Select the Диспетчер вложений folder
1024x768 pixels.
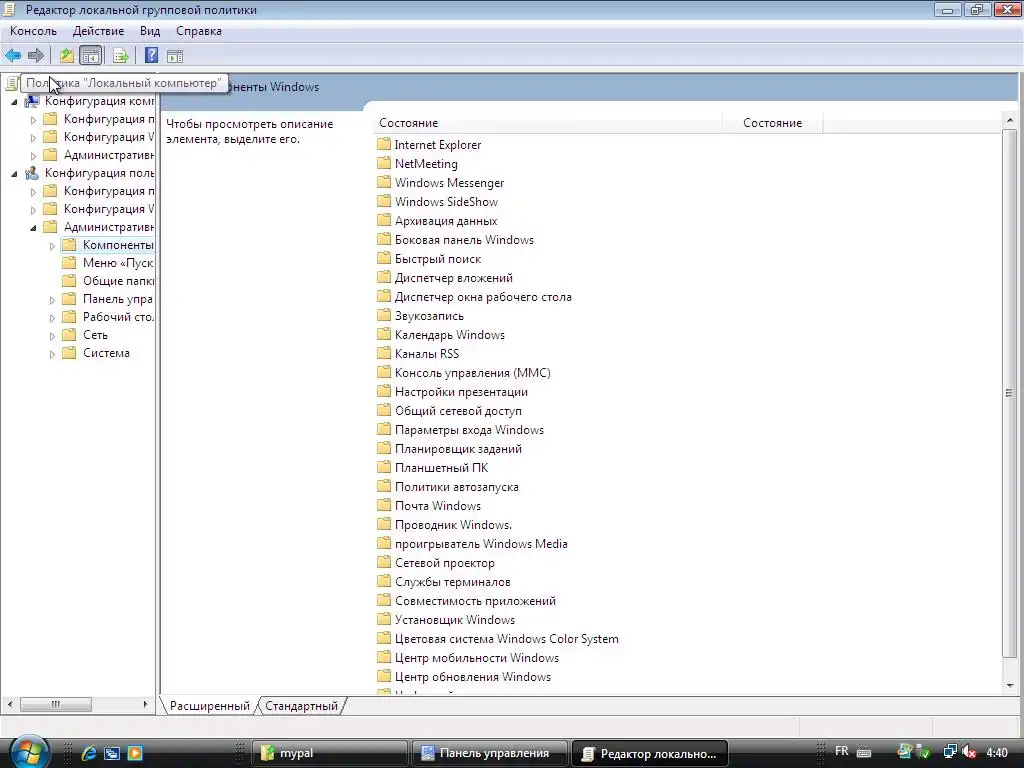(x=445, y=278)
